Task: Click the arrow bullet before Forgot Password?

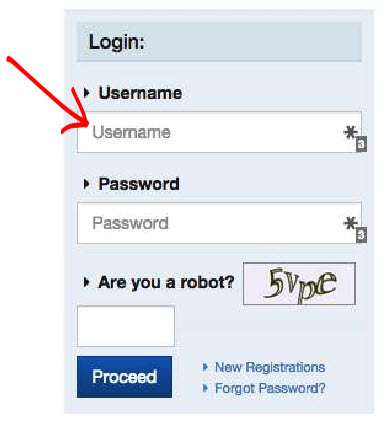Action: point(205,388)
